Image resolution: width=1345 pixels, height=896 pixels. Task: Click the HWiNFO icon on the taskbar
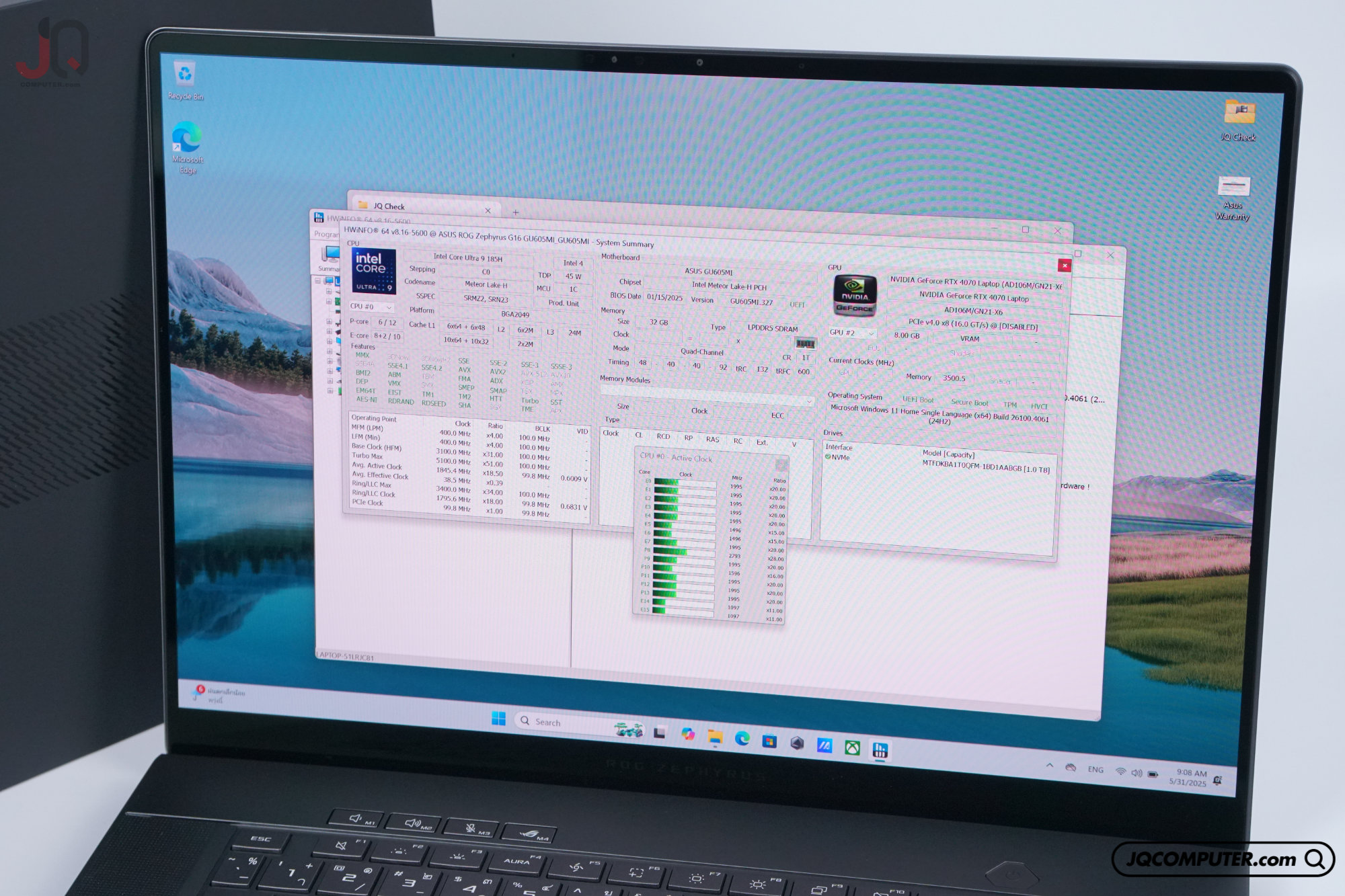(880, 750)
